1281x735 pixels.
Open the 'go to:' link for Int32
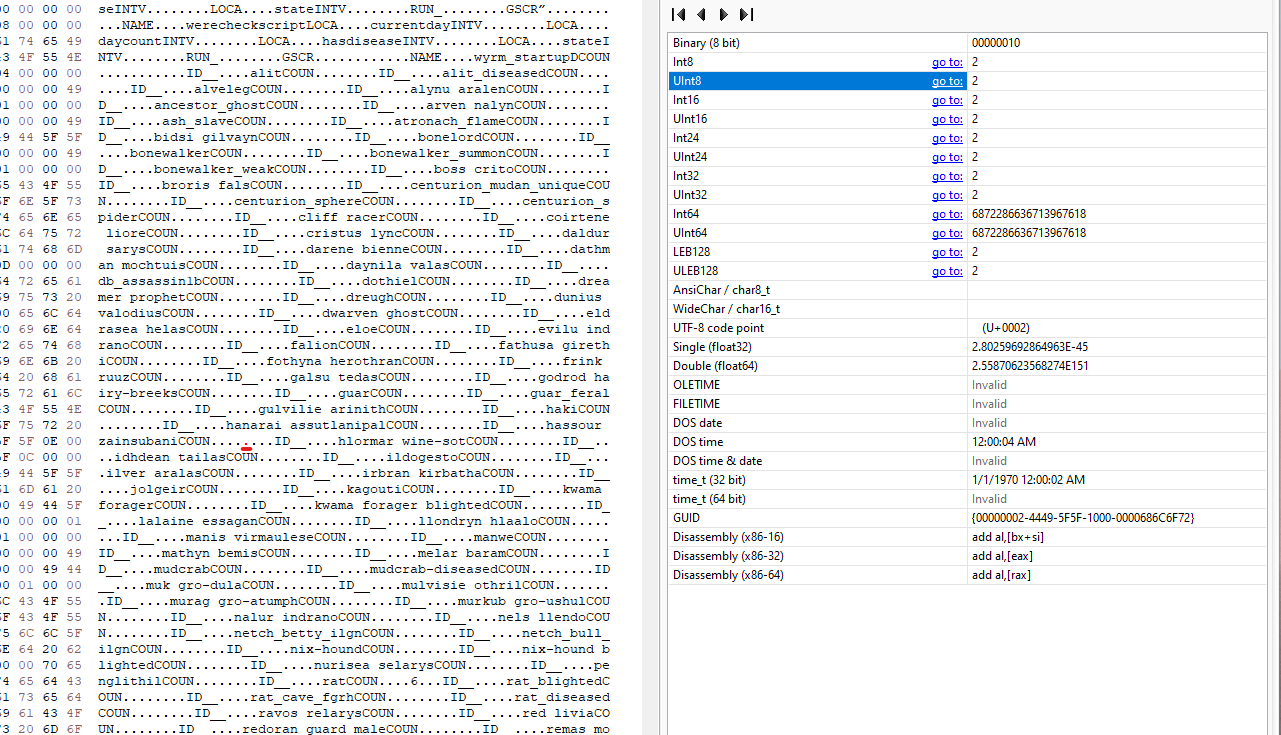coord(946,176)
